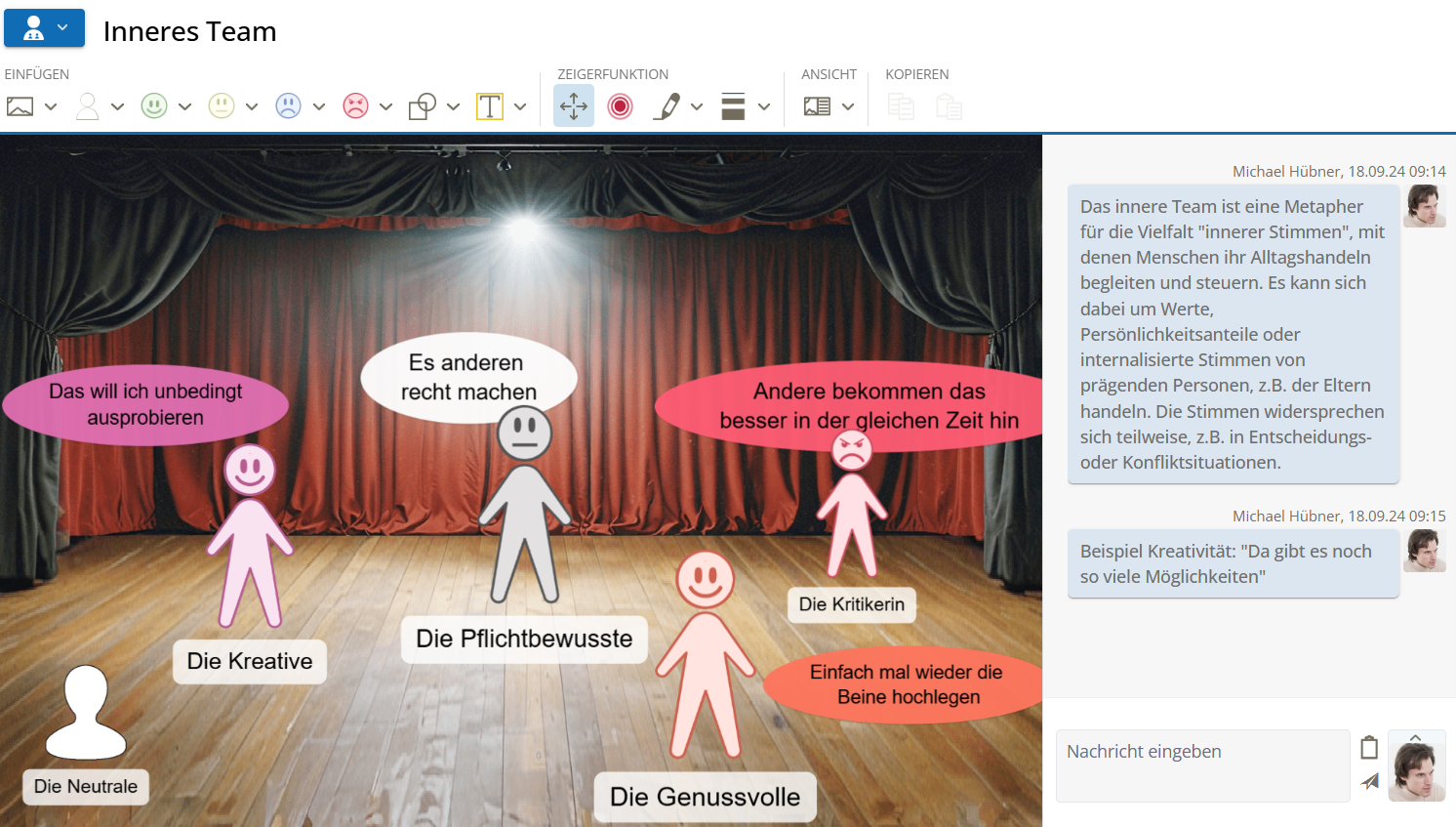Insert a neutral person figure
This screenshot has width=1456, height=827.
point(88,106)
